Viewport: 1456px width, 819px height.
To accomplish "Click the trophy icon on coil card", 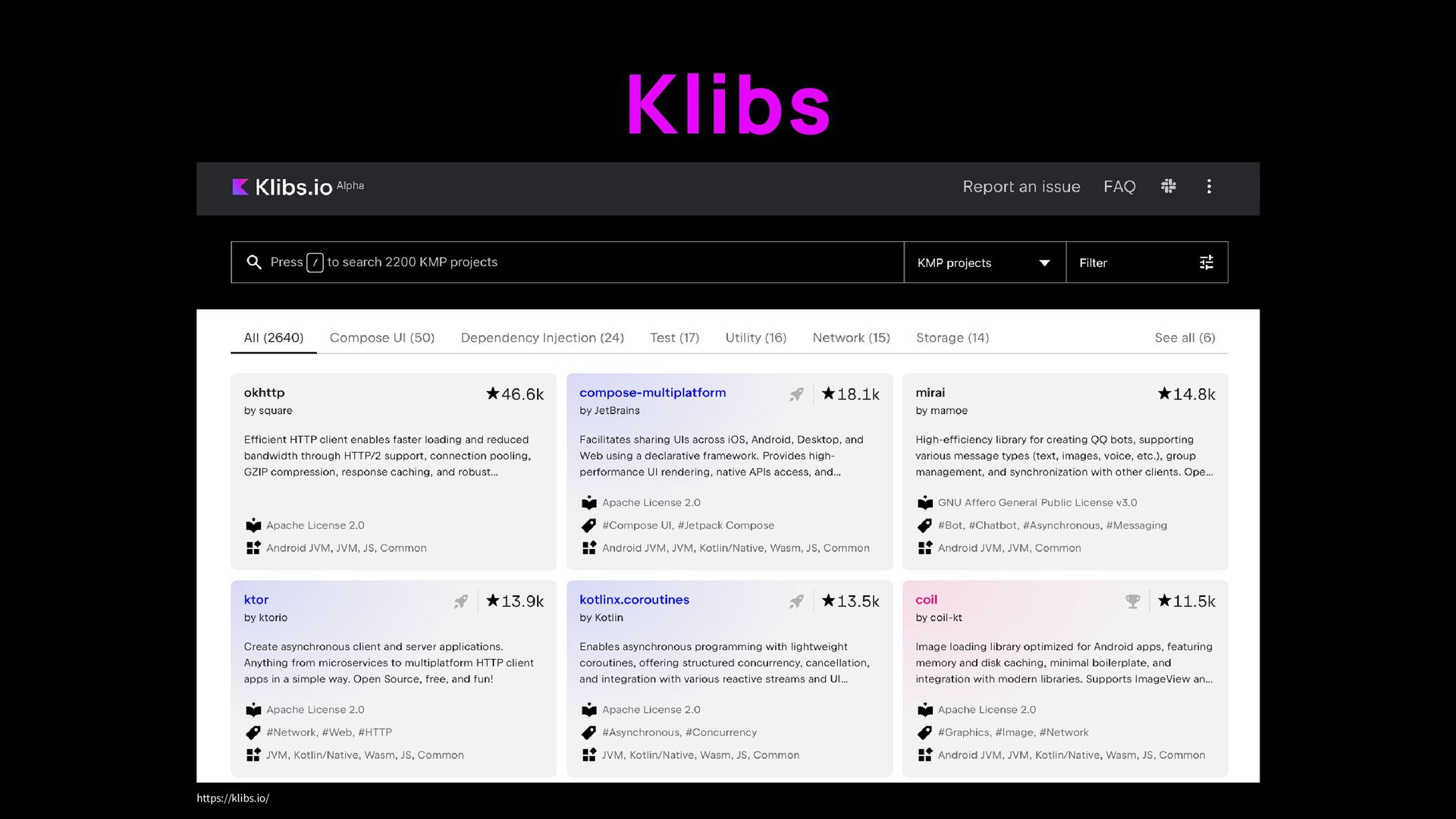I will pyautogui.click(x=1133, y=601).
